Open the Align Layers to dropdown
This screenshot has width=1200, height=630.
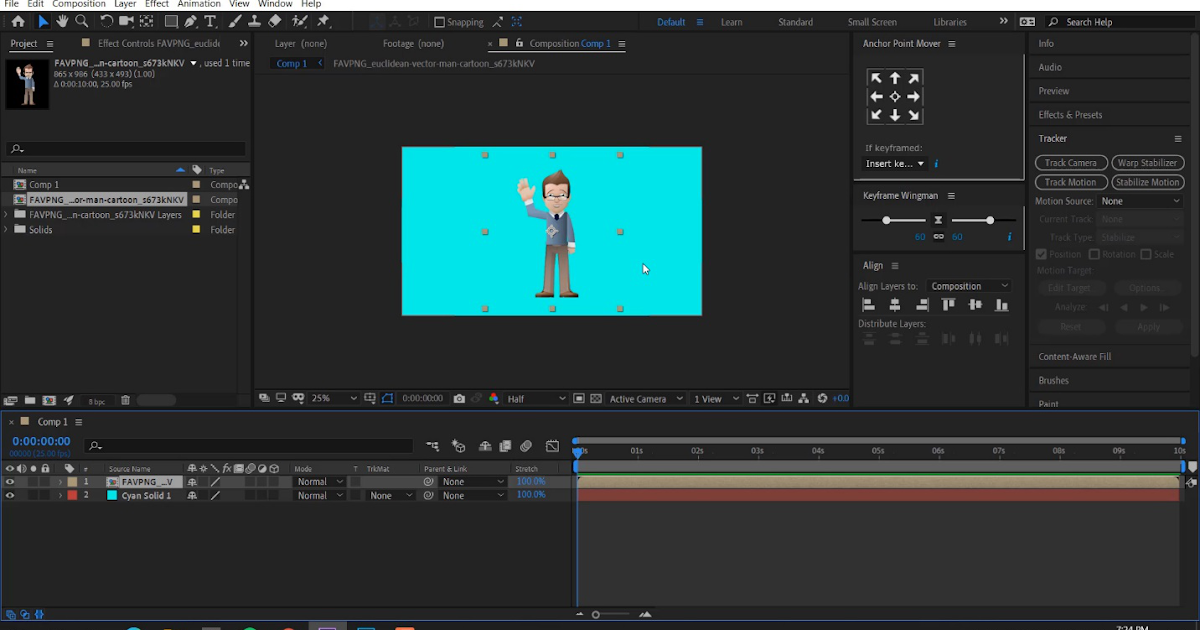pos(968,285)
